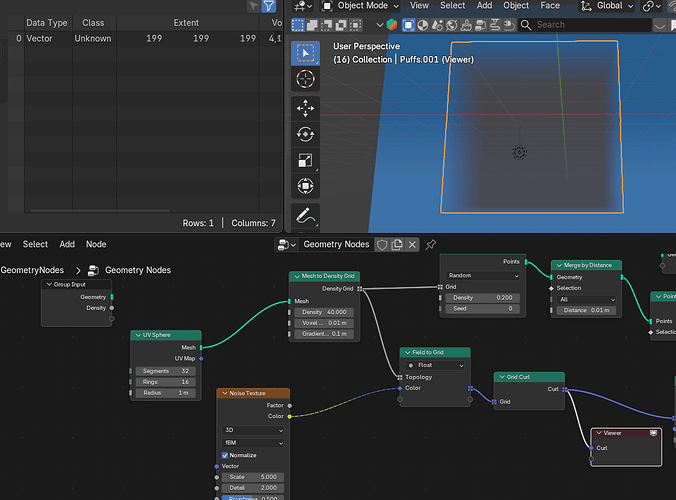Open the 3D dimensions dropdown in Noise Texture
The image size is (676, 500).
pos(253,430)
